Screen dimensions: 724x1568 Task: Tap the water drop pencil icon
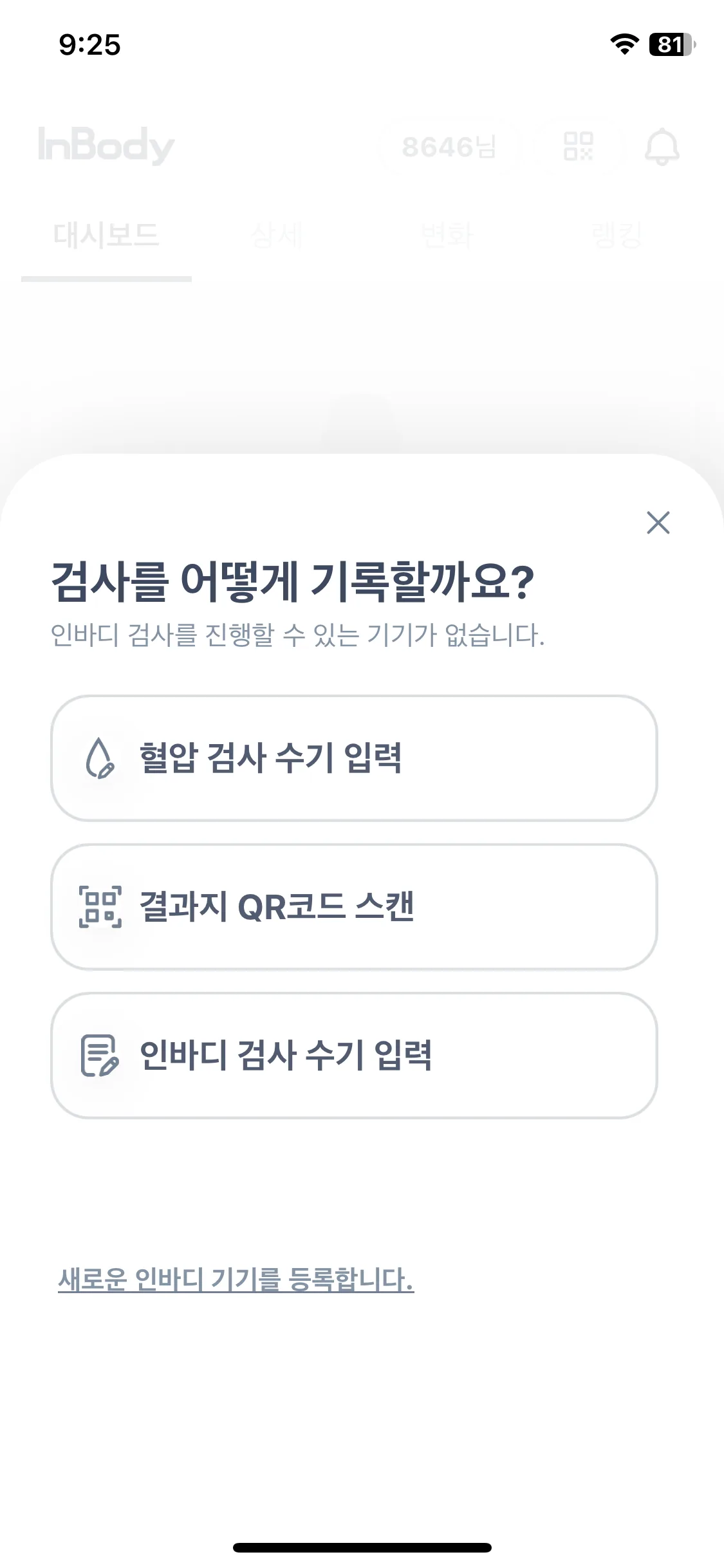100,758
